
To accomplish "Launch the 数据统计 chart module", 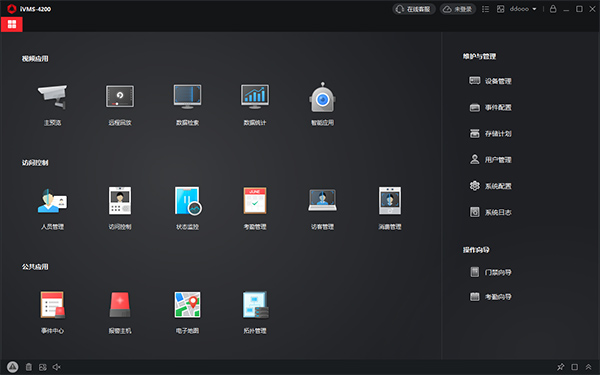I will 255,96.
